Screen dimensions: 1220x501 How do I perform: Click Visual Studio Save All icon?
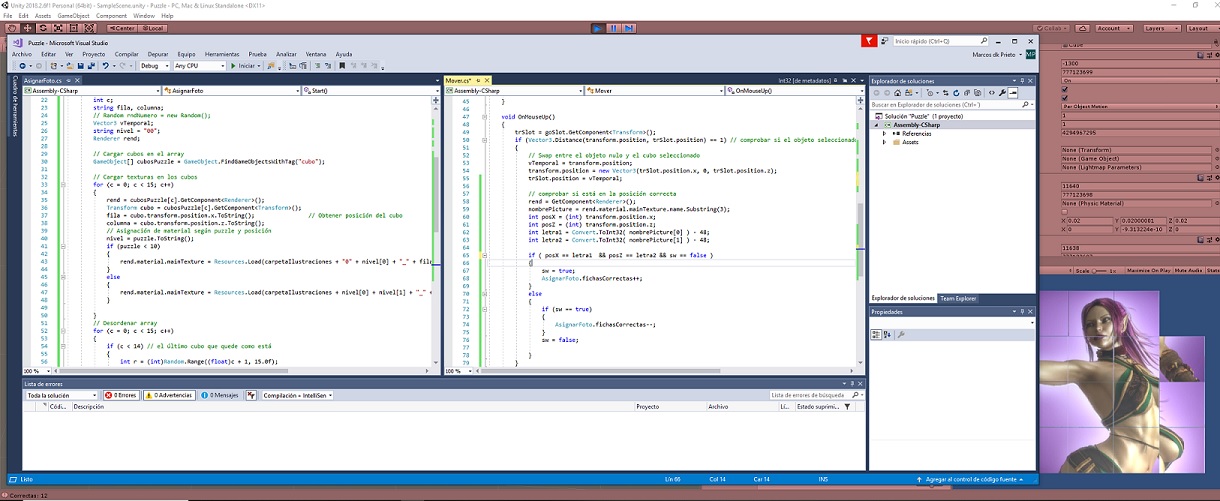(x=92, y=66)
